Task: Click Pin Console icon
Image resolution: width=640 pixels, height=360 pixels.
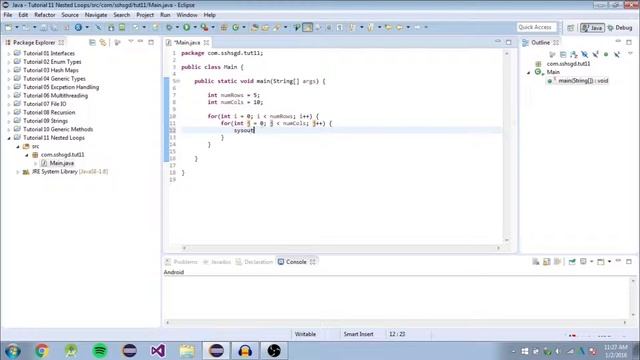Action: click(x=572, y=262)
